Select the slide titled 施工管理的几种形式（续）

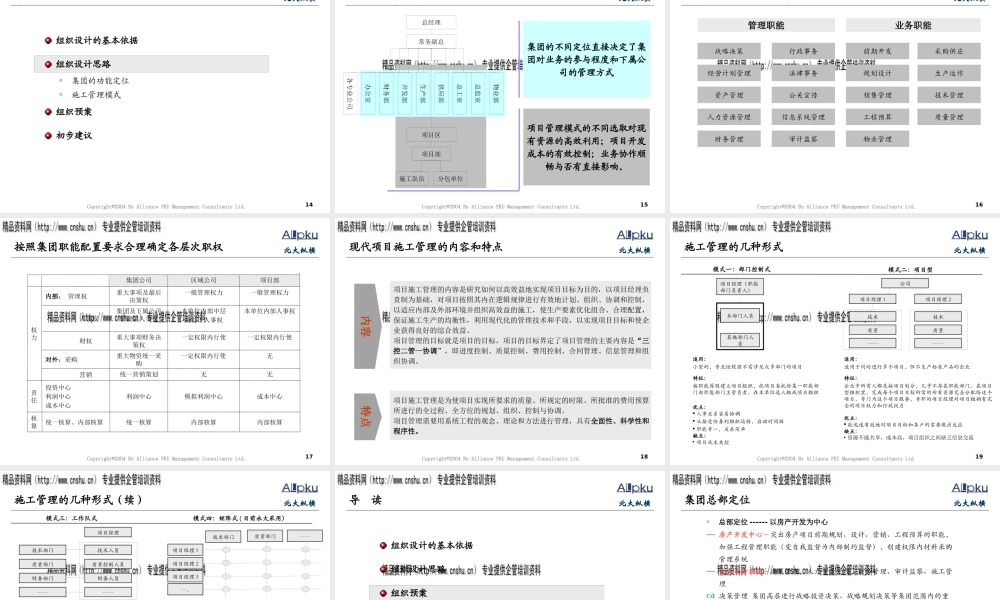(x=165, y=536)
